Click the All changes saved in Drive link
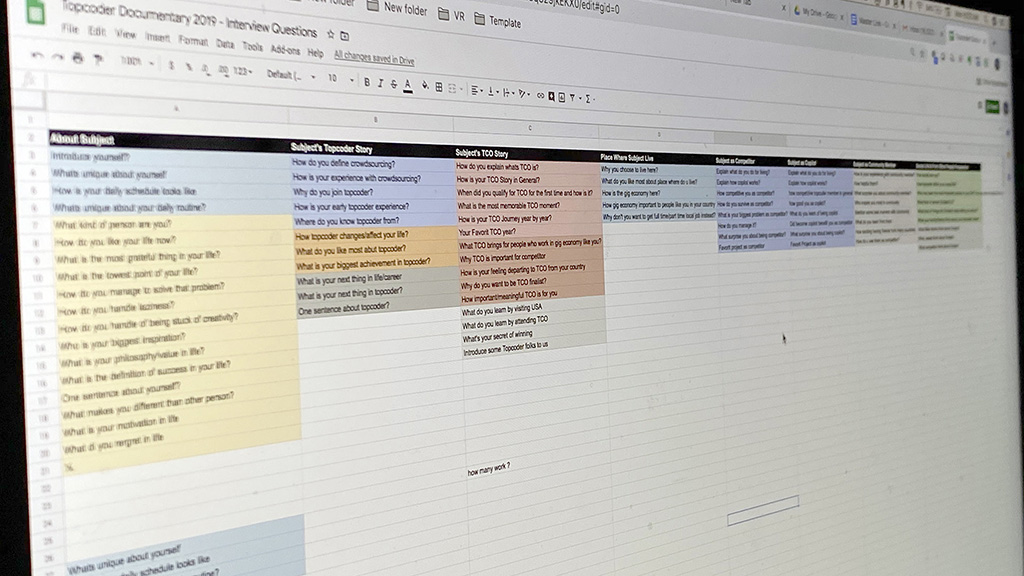 (x=374, y=57)
